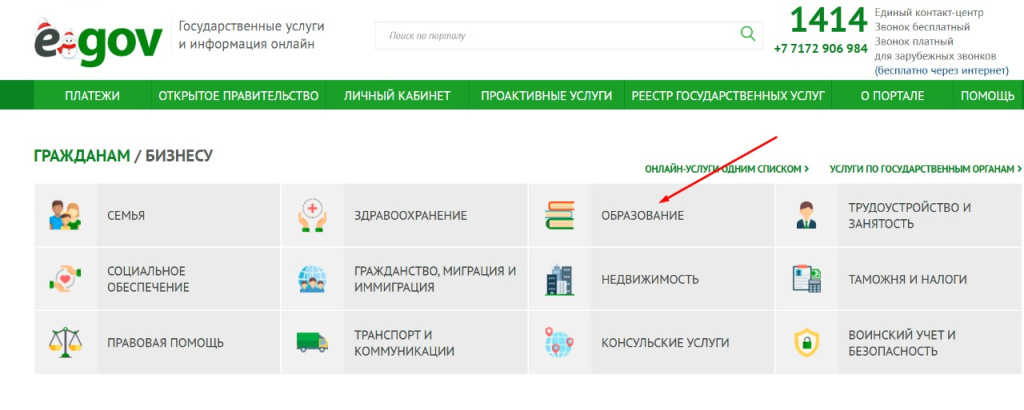1024x410 pixels.
Task: Select the Гражданам tab
Action: click(x=82, y=156)
